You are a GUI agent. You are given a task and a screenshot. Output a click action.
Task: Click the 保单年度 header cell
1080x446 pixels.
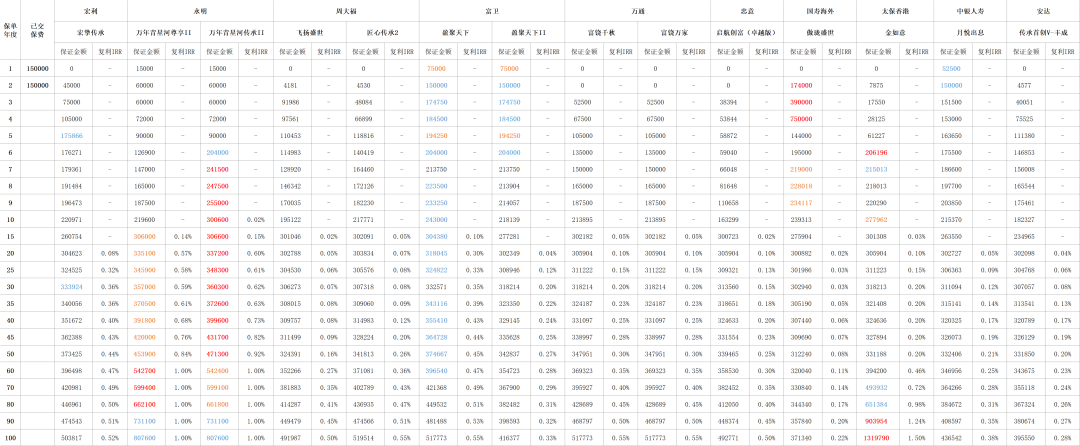click(x=11, y=32)
